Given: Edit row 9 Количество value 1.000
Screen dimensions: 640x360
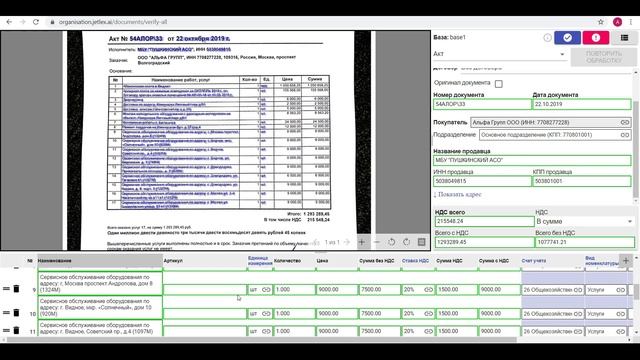Looking at the screenshot, I should coord(294,289).
